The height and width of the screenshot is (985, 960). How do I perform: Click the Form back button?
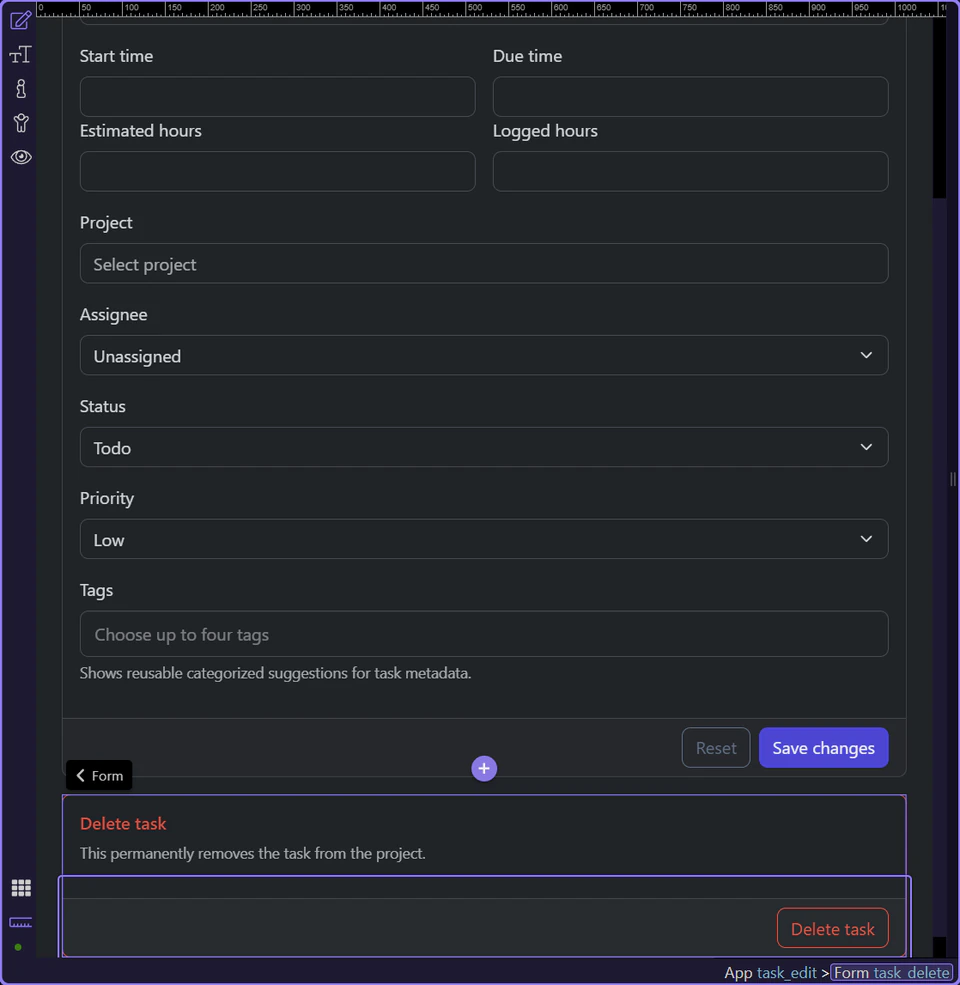point(98,775)
